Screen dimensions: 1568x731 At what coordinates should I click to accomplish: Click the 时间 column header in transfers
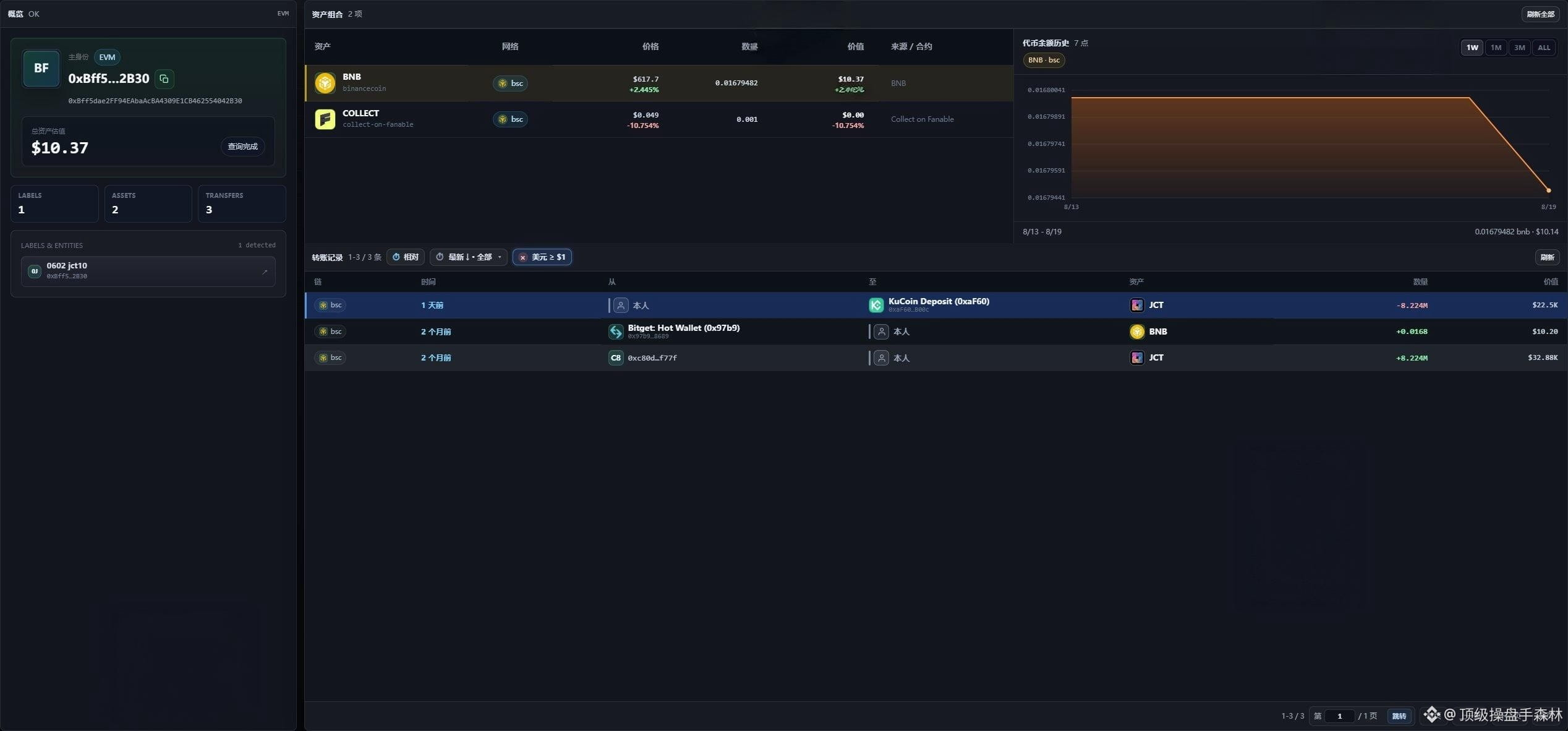428,281
